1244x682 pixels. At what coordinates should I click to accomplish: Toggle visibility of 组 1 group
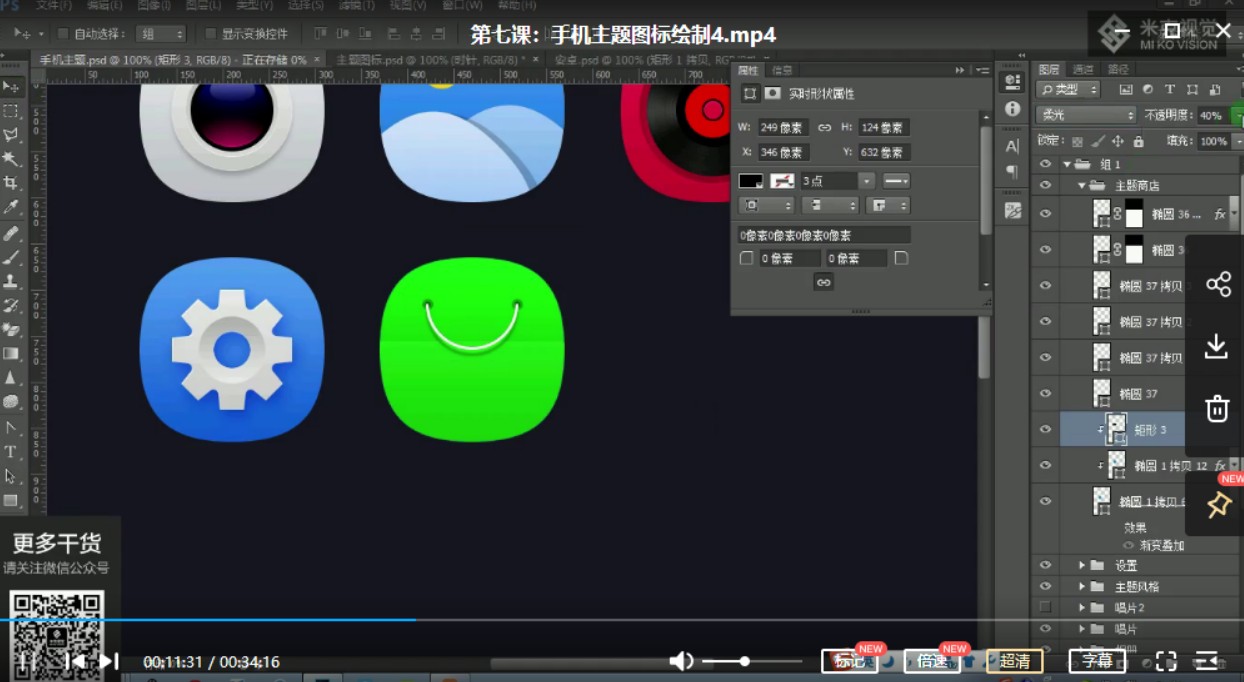1045,164
